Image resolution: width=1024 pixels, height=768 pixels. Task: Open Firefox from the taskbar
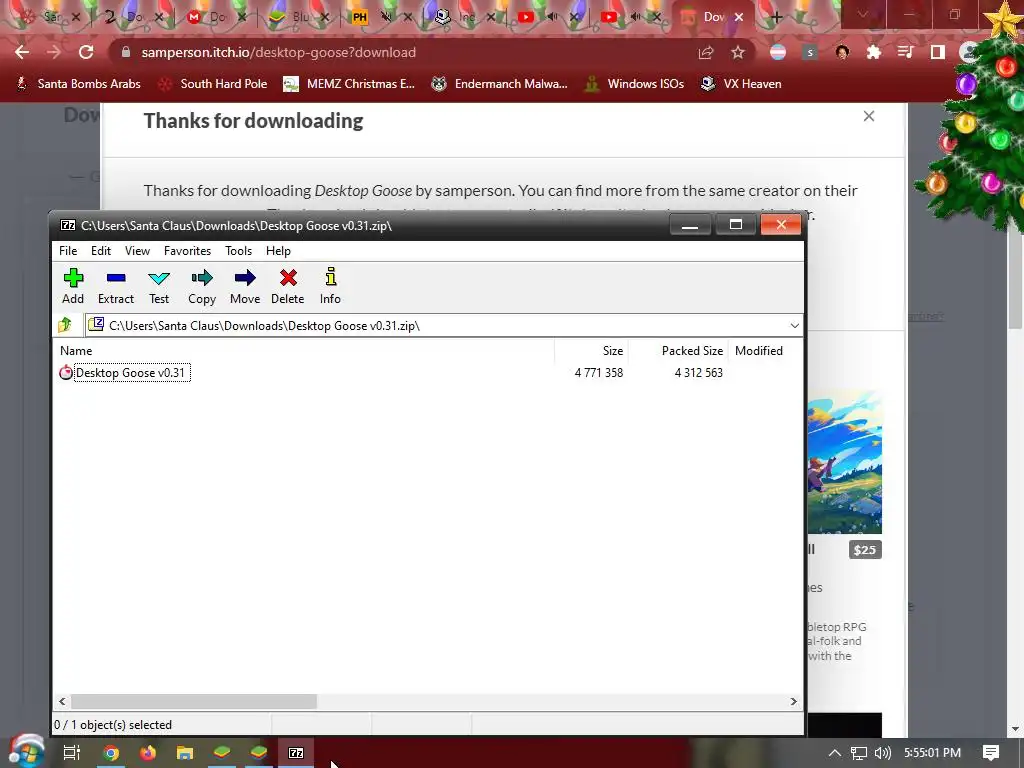(148, 752)
